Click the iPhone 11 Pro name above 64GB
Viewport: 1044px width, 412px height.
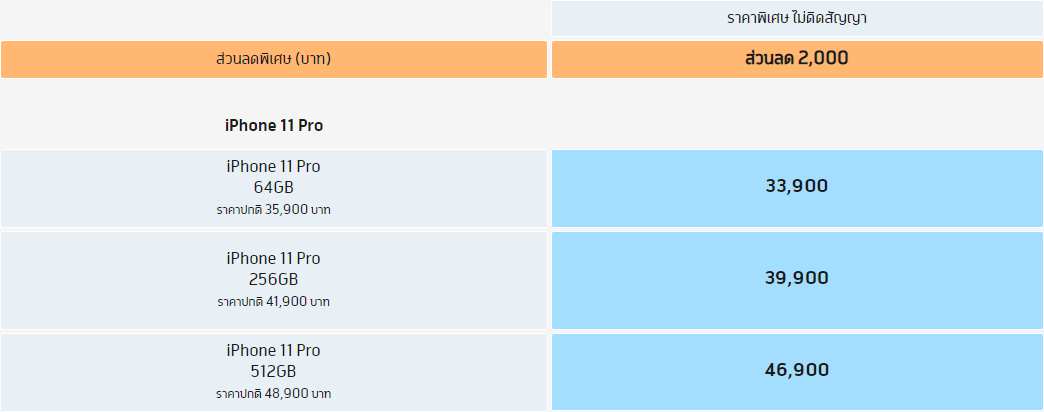[x=273, y=167]
